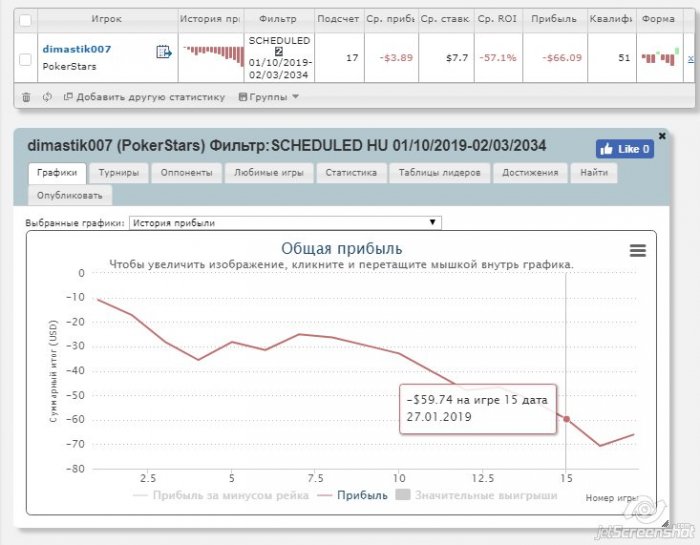This screenshot has height=545, width=700.
Task: Sort by the Фильтр column header
Action: tap(278, 19)
